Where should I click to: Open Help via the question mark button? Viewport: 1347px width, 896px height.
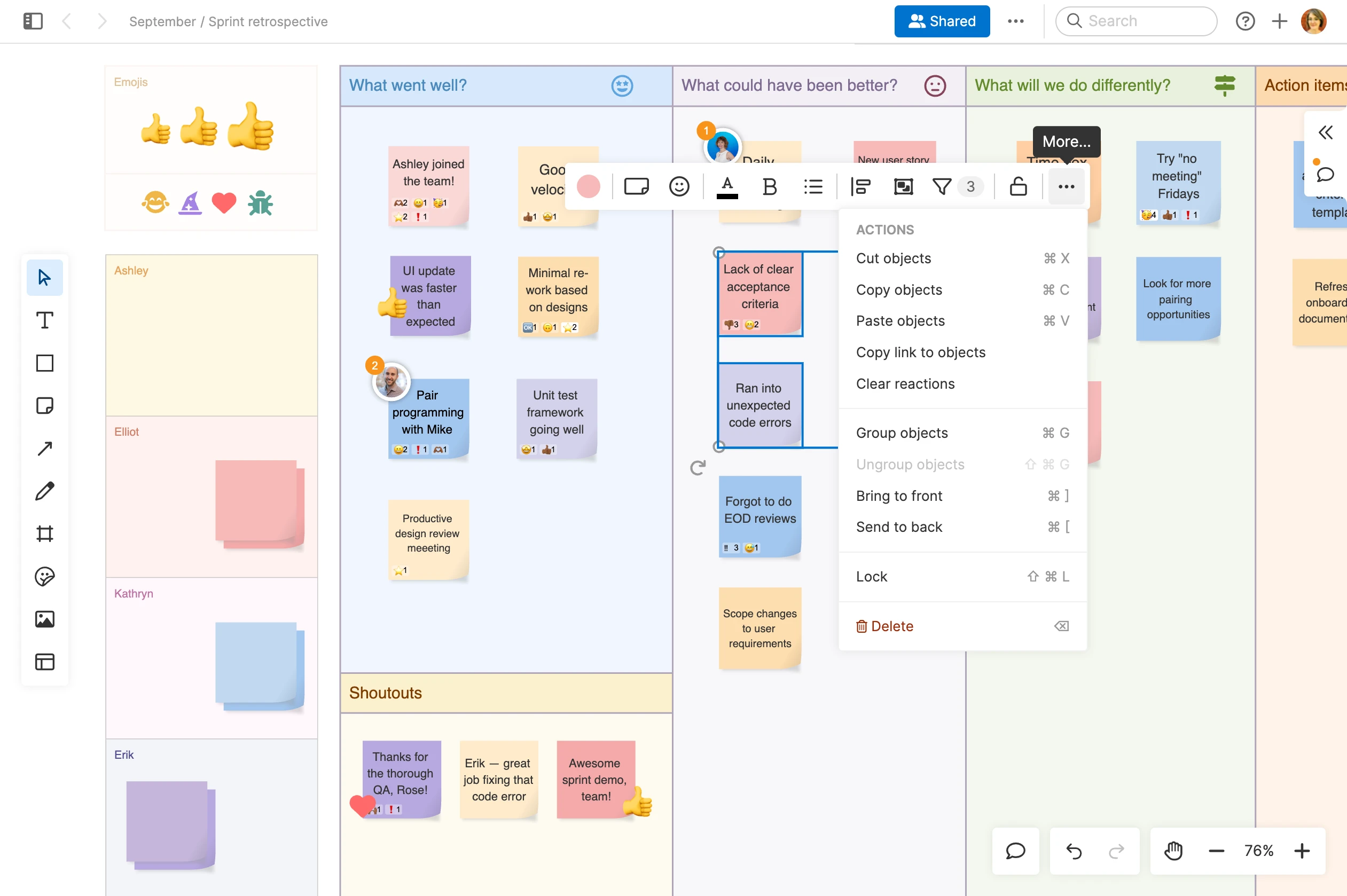point(1246,21)
